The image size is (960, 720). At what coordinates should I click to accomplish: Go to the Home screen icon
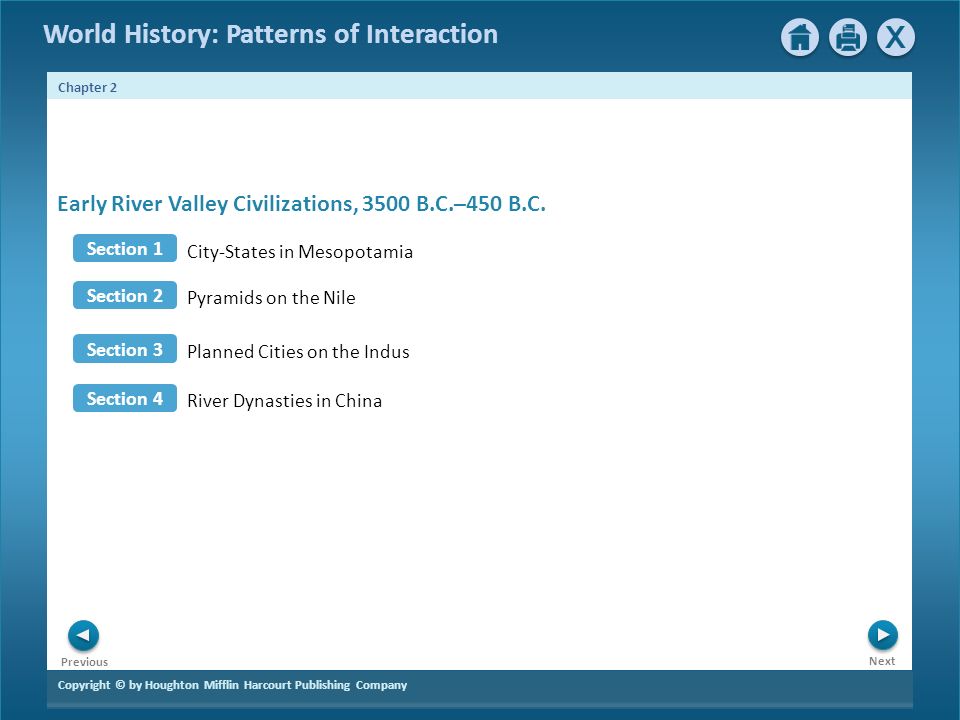pyautogui.click(x=800, y=37)
